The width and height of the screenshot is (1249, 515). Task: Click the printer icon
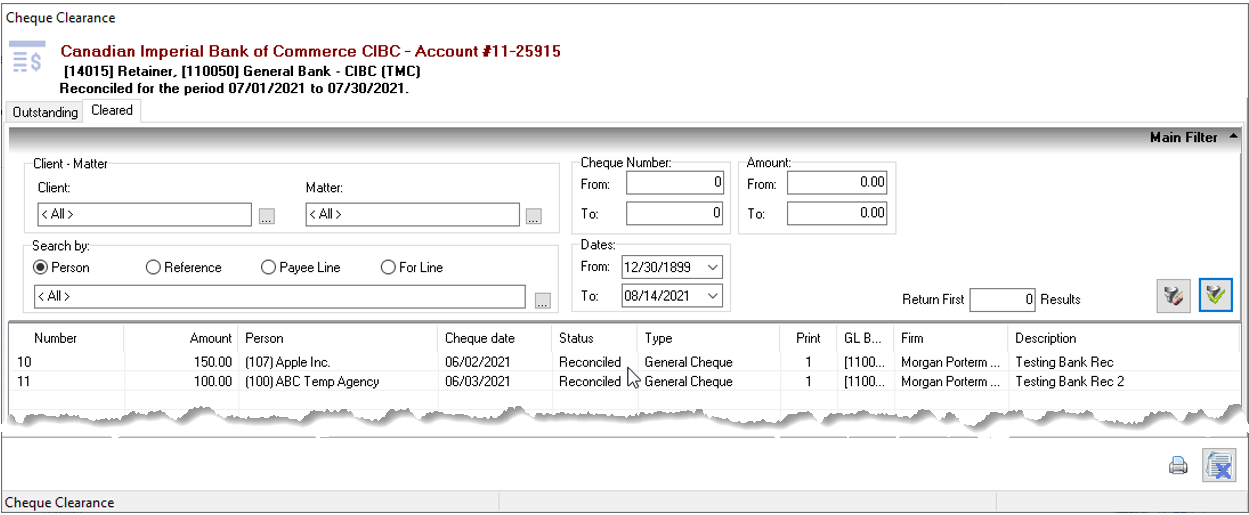coord(1179,465)
